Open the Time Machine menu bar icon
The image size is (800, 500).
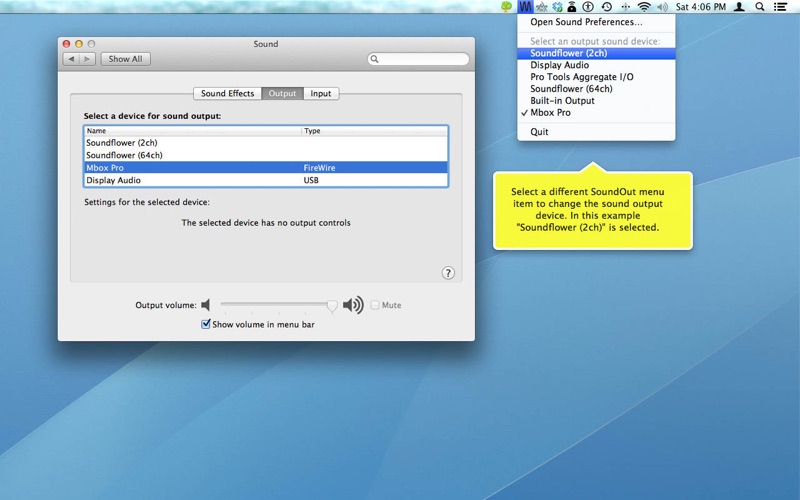[607, 7]
